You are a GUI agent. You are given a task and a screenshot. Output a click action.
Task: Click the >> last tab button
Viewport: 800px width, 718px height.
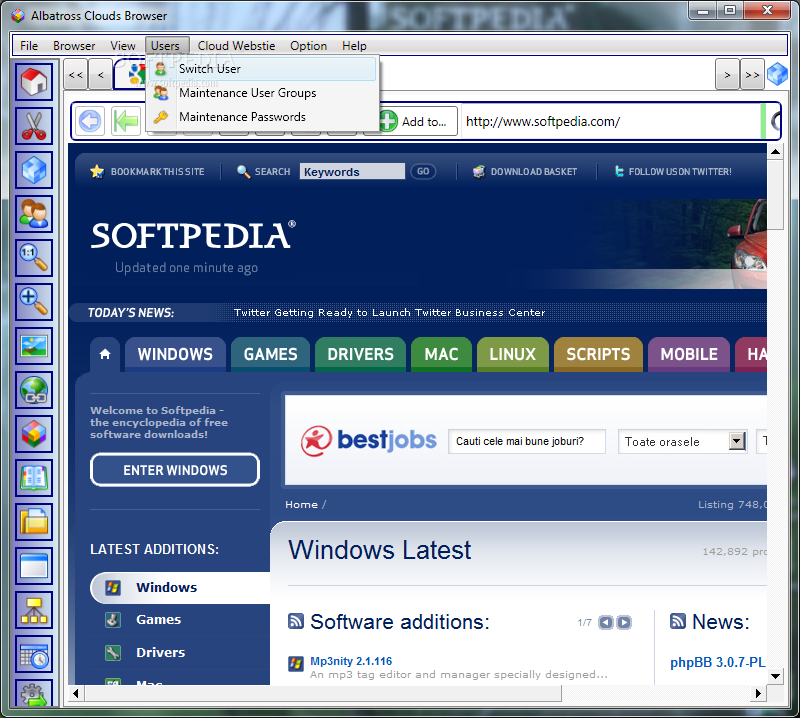tap(752, 75)
